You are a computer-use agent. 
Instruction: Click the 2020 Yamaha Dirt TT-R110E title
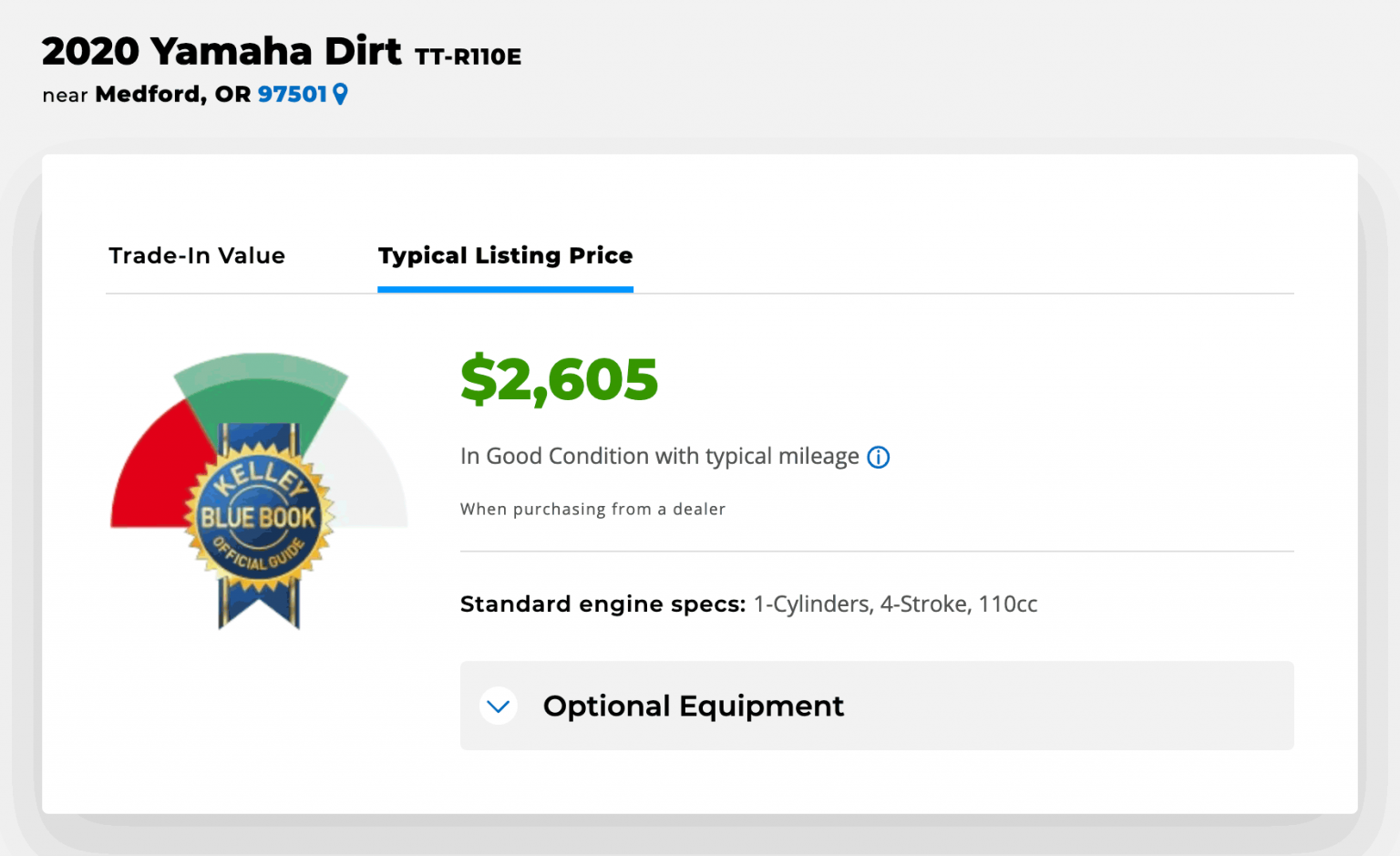(x=282, y=51)
